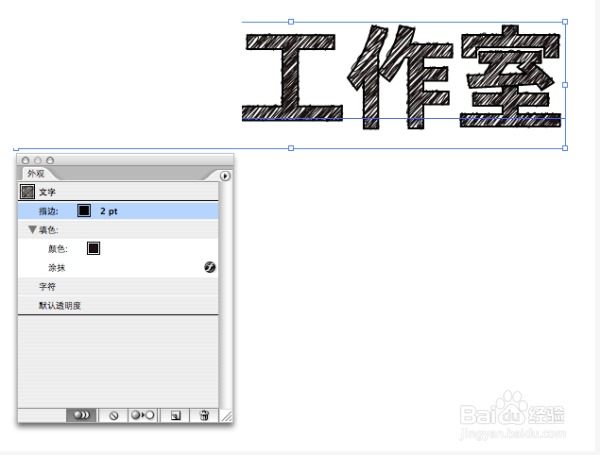Toggle New Art Has Basic Appearance button
Screen dimensions: 600x455
82,415
